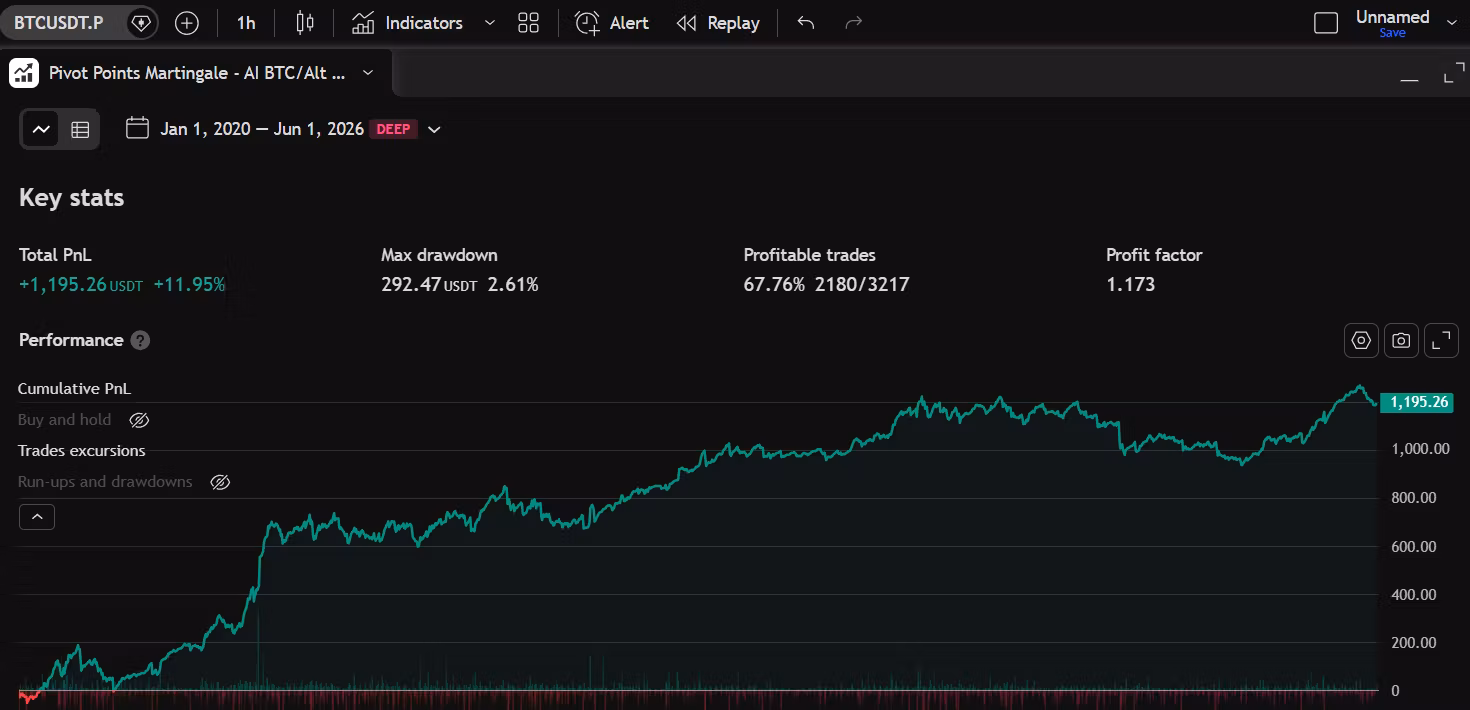Expand the arrow beside Indicators
Screen dimensions: 1470x710
pos(489,22)
